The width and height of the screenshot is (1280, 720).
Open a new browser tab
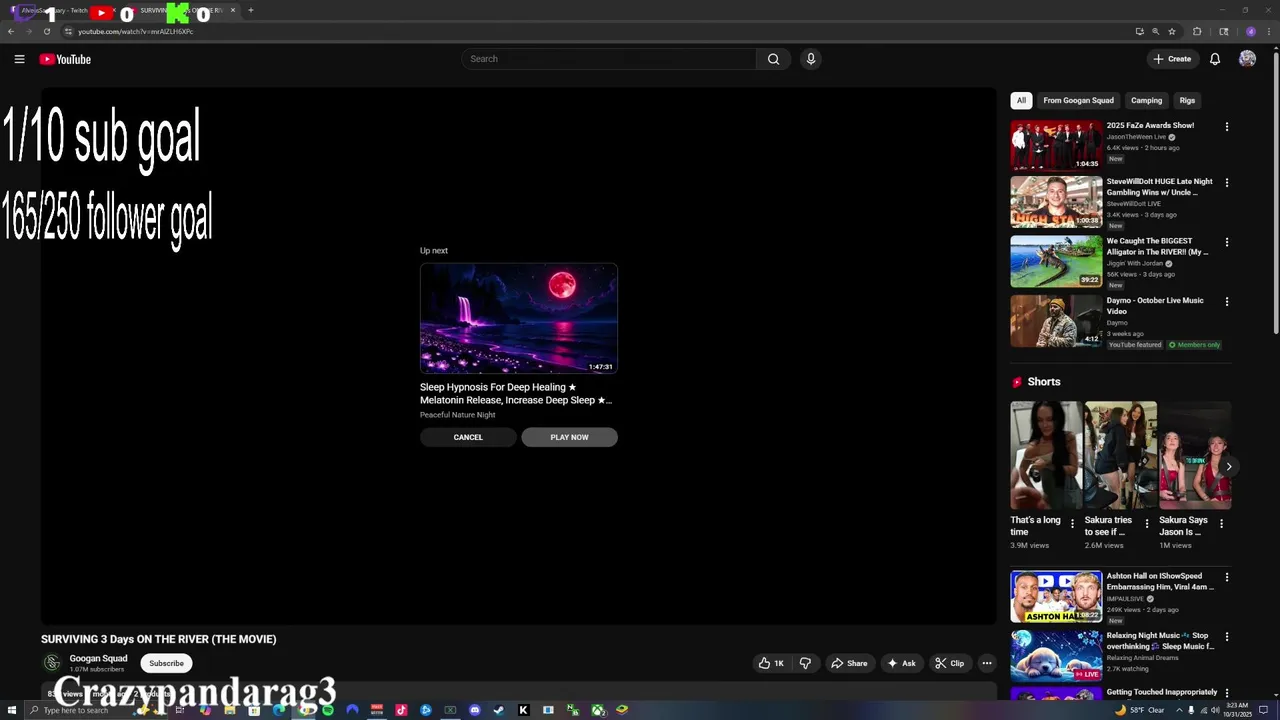click(x=251, y=10)
